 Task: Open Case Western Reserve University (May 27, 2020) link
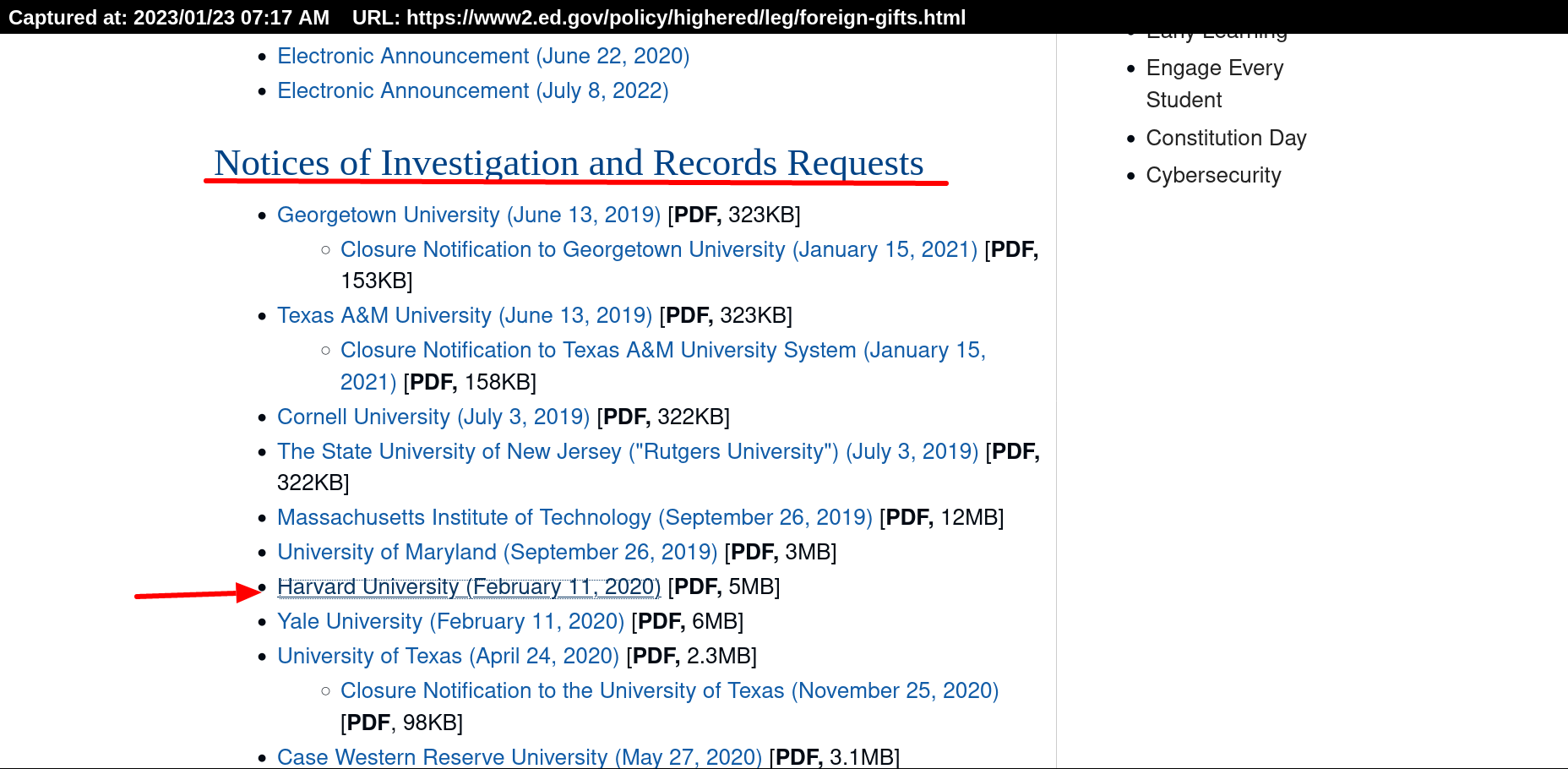(520, 756)
